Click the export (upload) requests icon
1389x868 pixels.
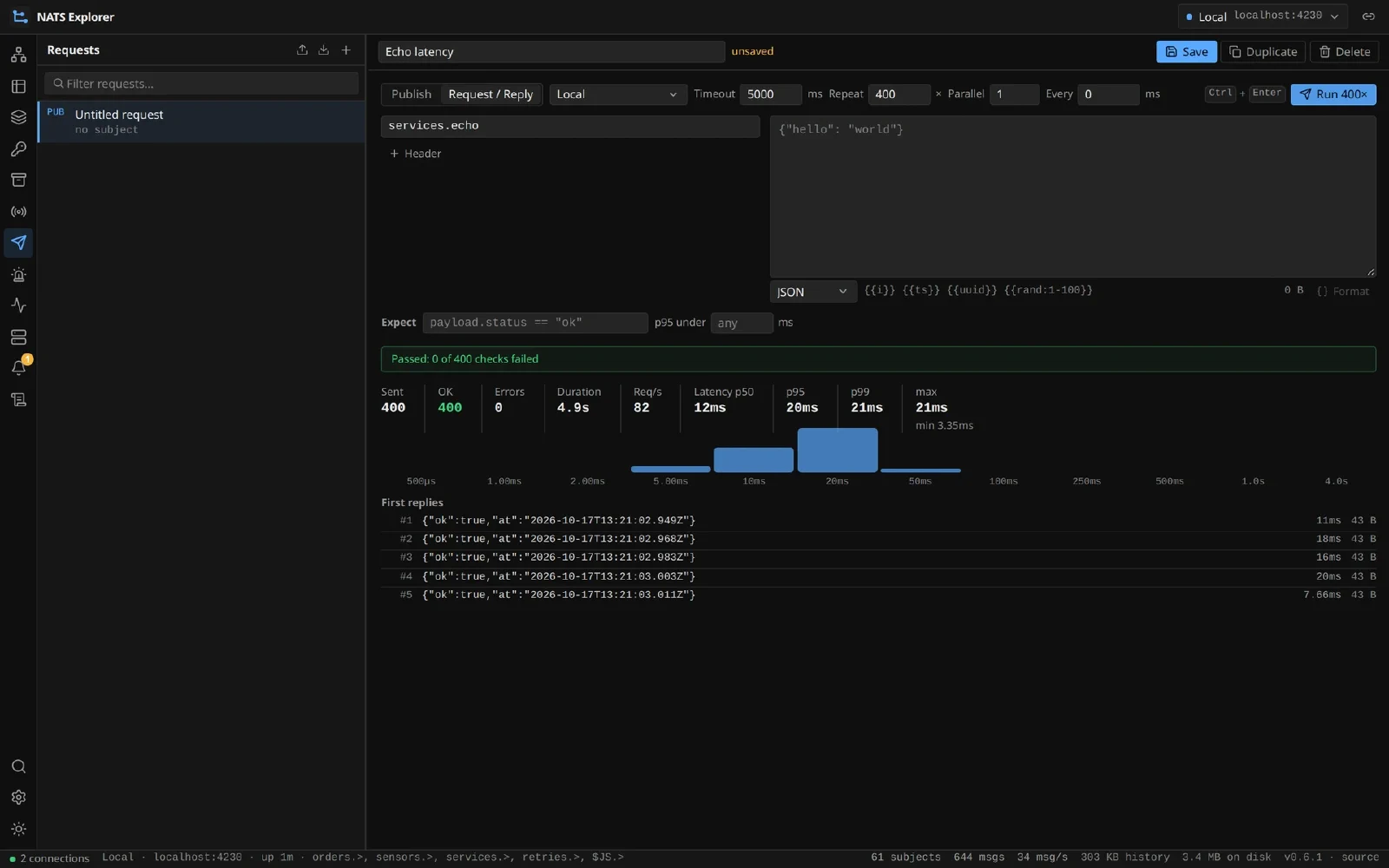pyautogui.click(x=302, y=50)
